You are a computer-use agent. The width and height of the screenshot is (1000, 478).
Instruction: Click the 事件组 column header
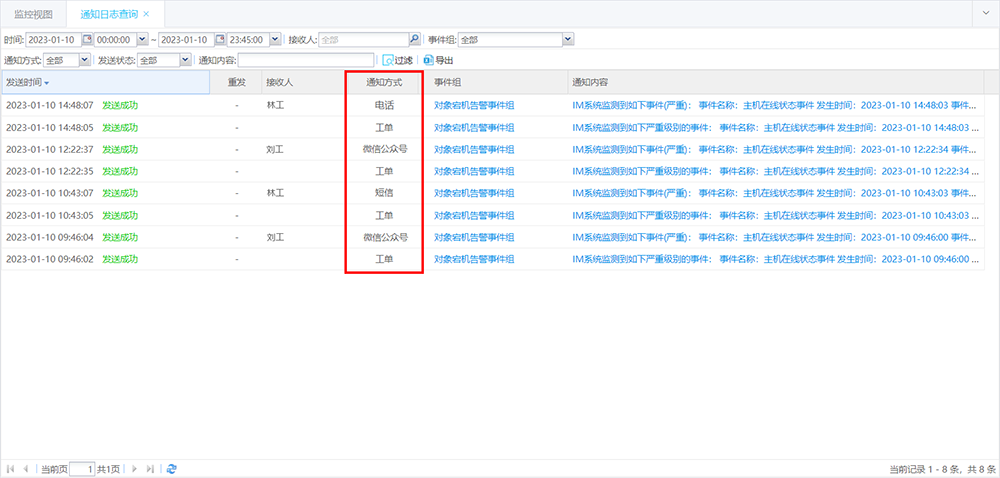(x=497, y=82)
